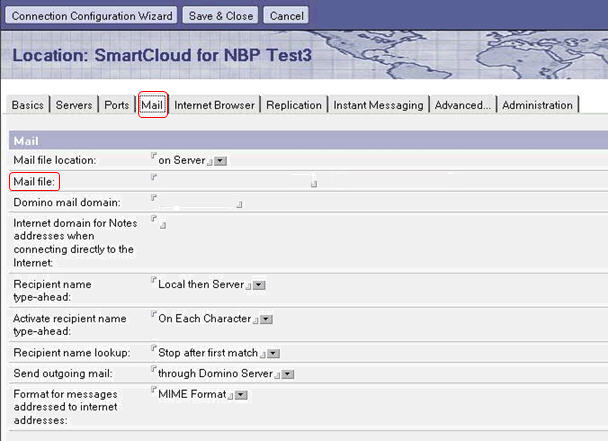Click the Location title heading

pos(162,55)
